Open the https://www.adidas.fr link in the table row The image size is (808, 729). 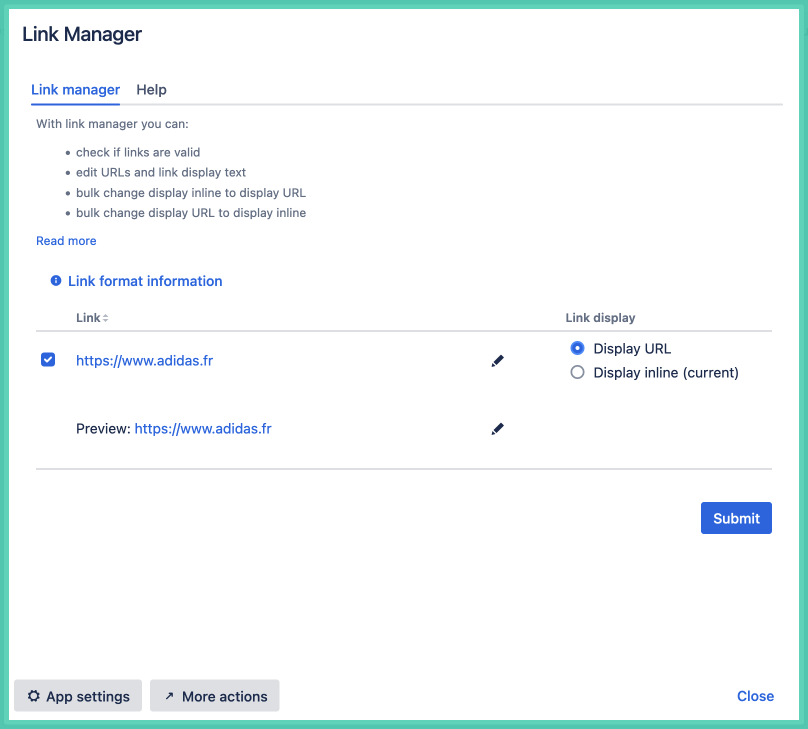144,361
